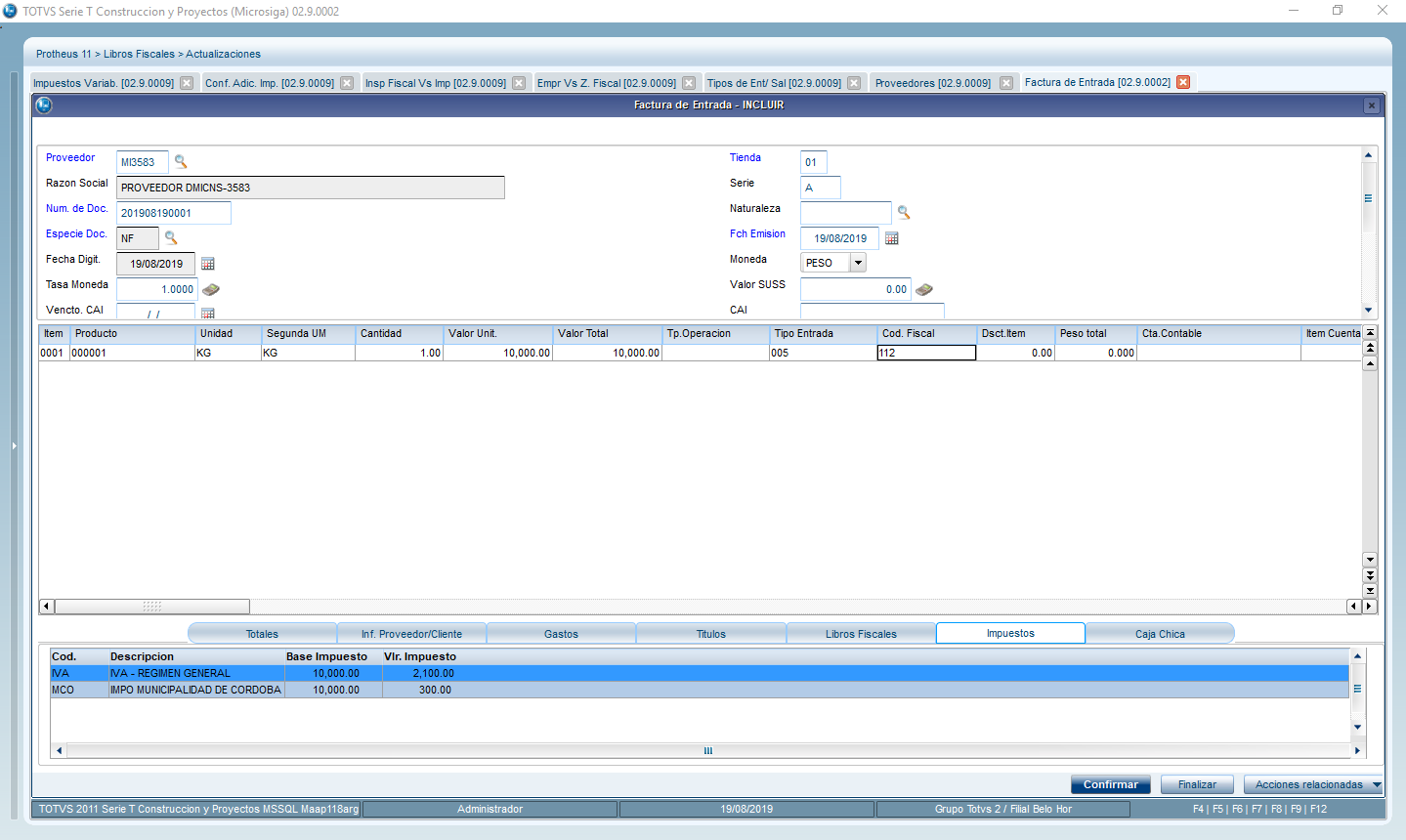Close the Impuestos Variab. tab

pos(187,83)
